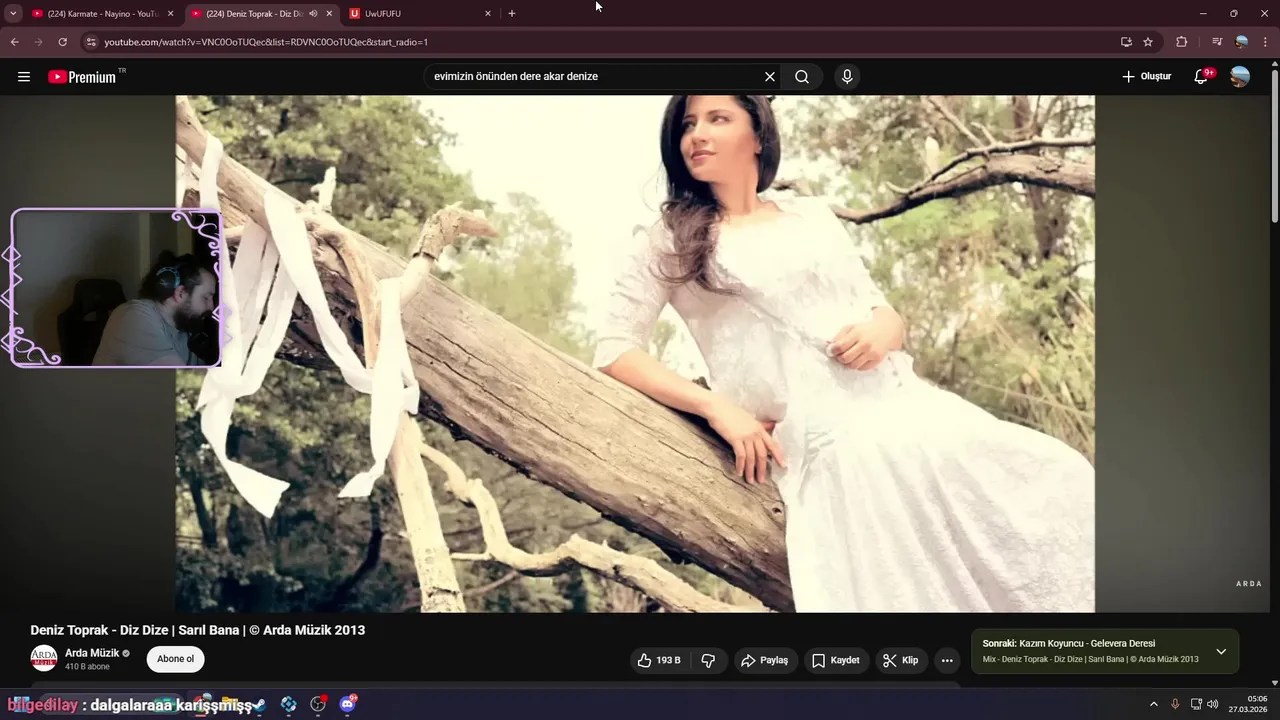Subscribe with the Abone ol button
The width and height of the screenshot is (1280, 720).
175,659
